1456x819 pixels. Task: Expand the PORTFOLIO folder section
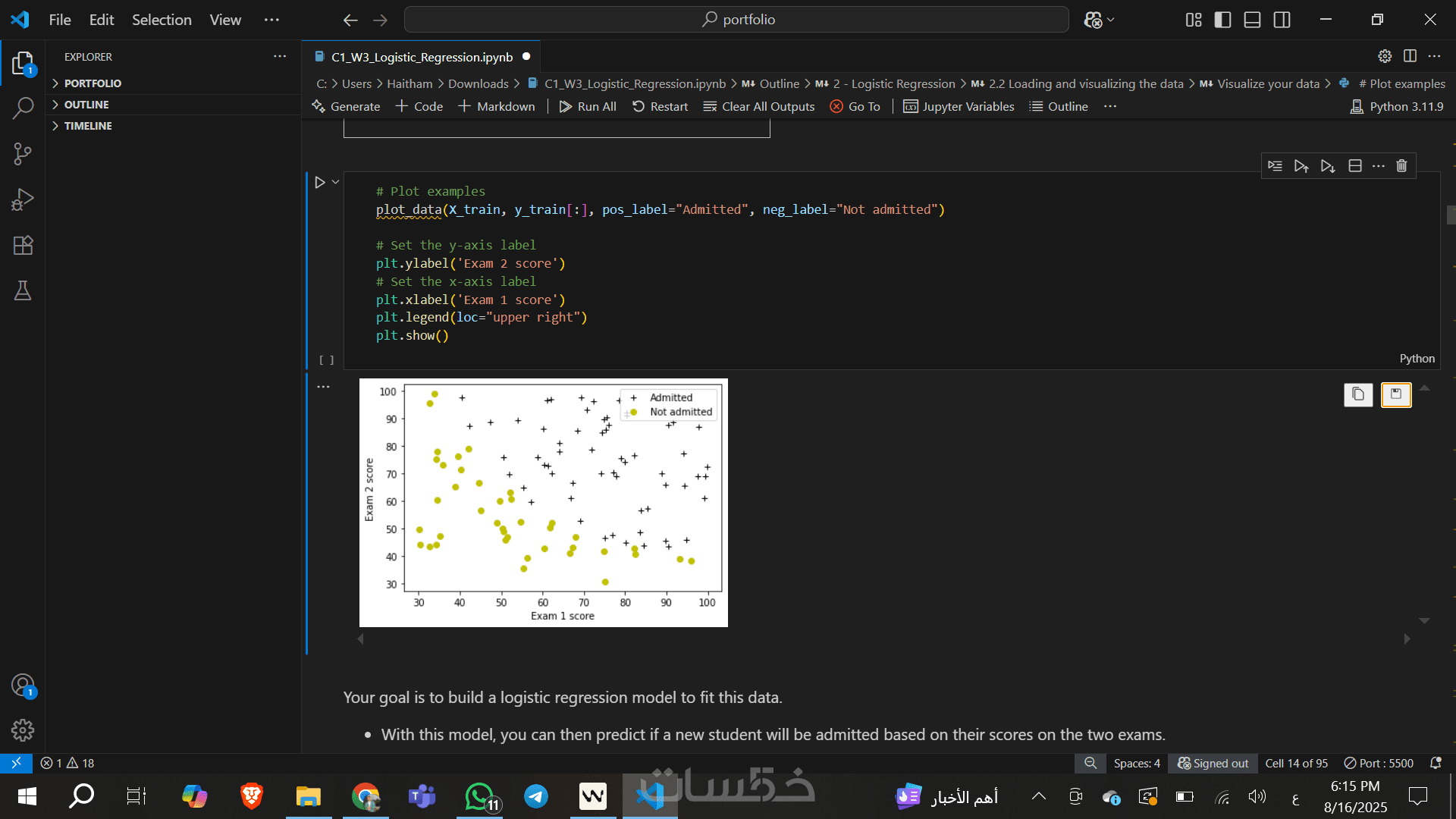tap(93, 83)
